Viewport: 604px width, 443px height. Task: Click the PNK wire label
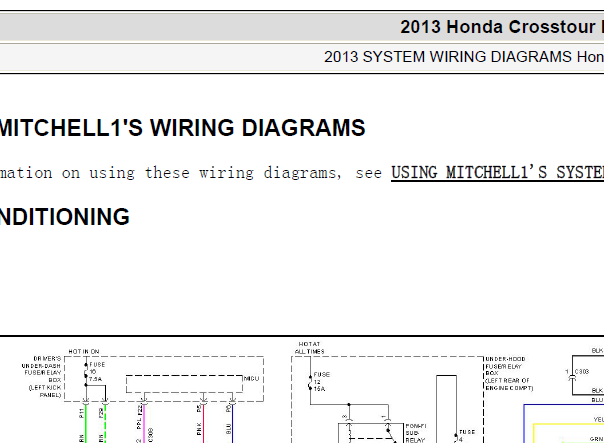pyautogui.click(x=199, y=429)
